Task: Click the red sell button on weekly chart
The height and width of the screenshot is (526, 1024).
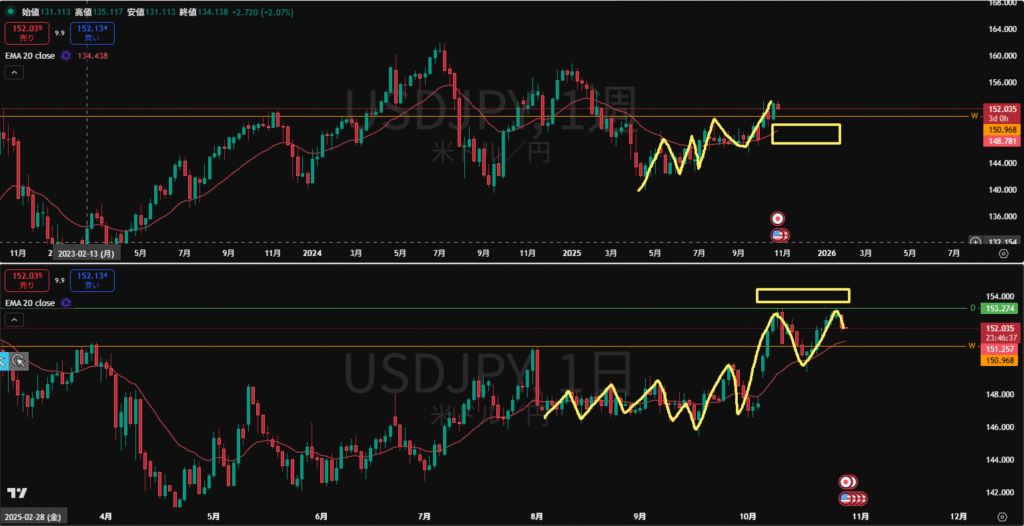Action: pyautogui.click(x=25, y=32)
